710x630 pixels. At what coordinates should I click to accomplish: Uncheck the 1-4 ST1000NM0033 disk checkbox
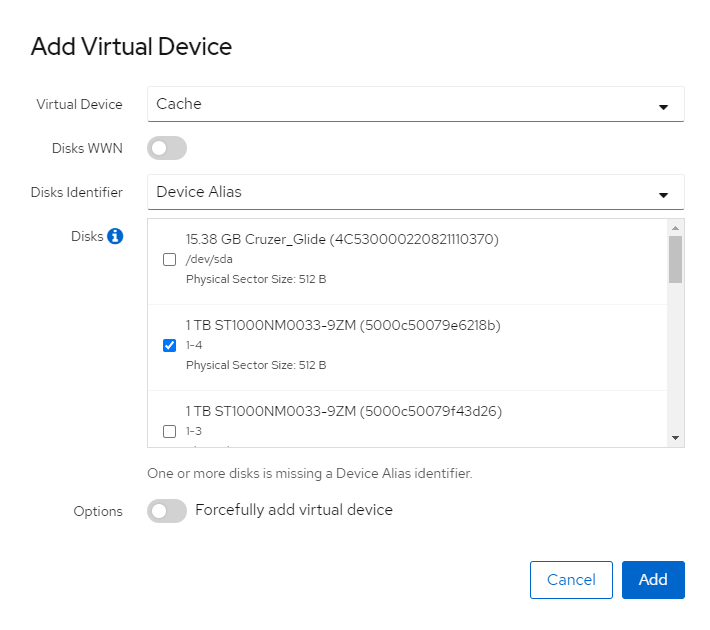click(x=169, y=346)
